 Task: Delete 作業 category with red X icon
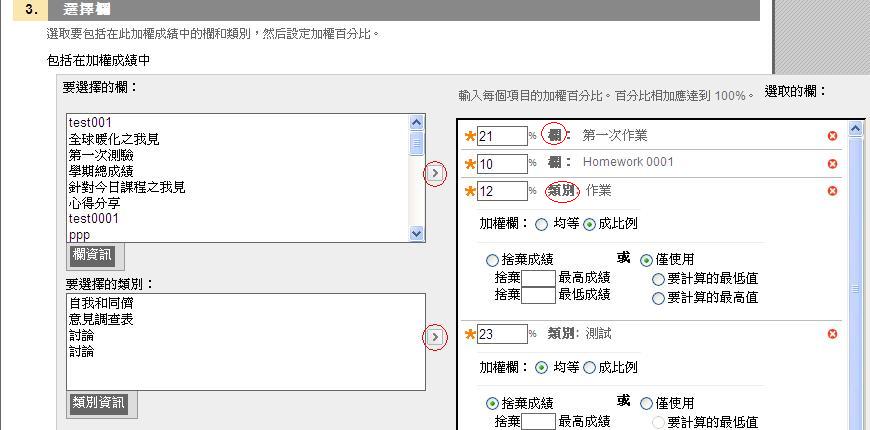pyautogui.click(x=832, y=191)
